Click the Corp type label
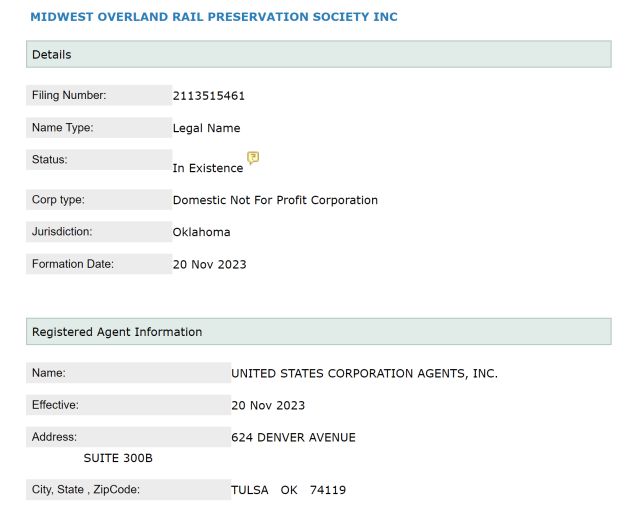This screenshot has height=512, width=640. point(58,200)
